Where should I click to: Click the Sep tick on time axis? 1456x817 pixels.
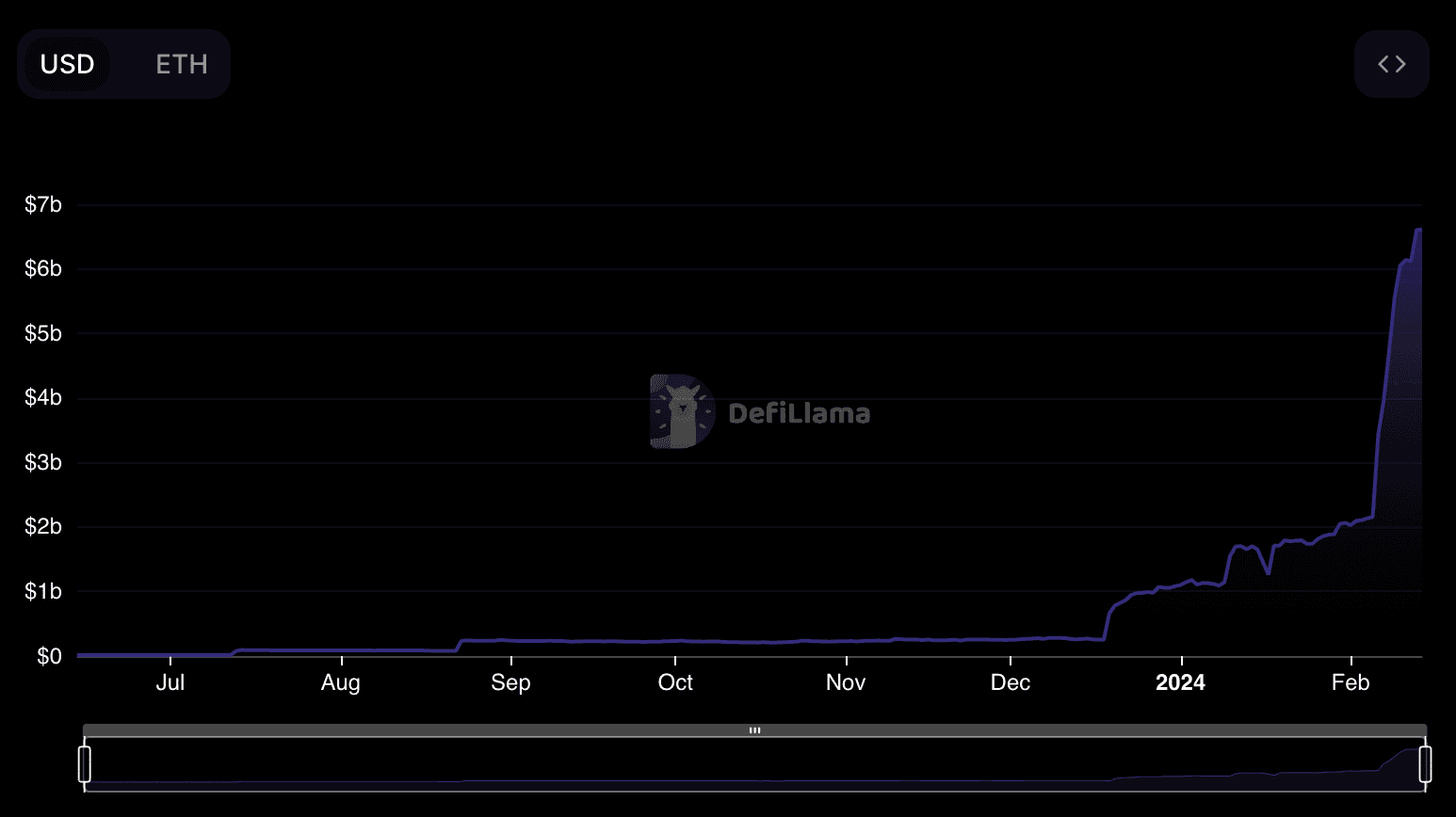click(510, 682)
